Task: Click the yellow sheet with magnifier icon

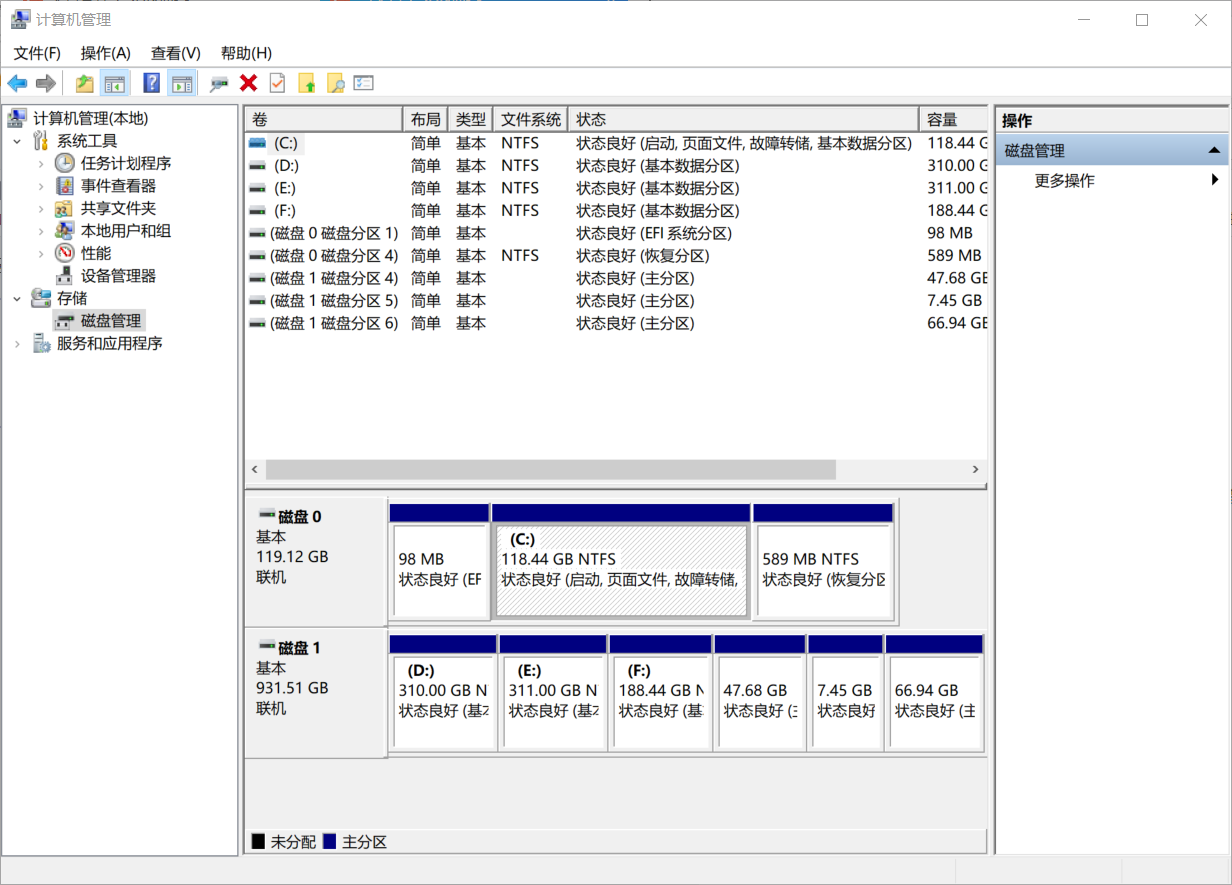Action: (336, 83)
